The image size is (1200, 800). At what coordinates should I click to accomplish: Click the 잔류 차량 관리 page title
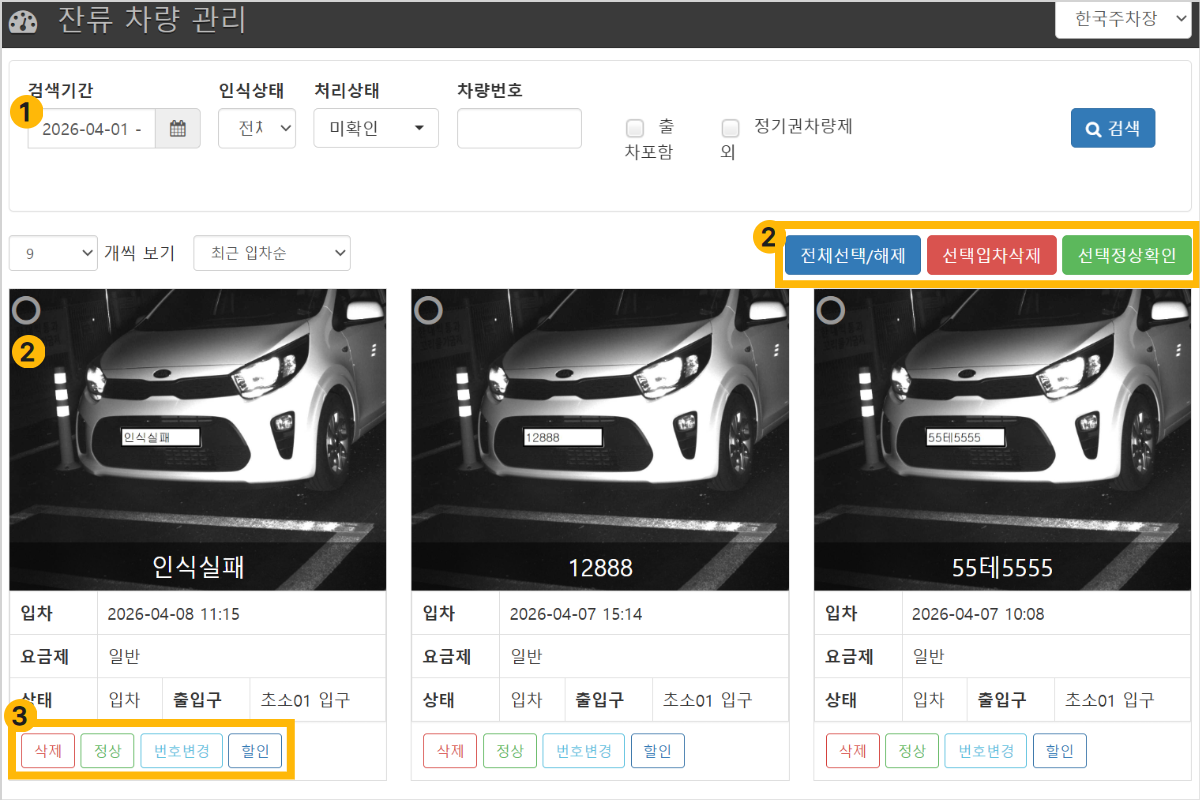(x=152, y=20)
